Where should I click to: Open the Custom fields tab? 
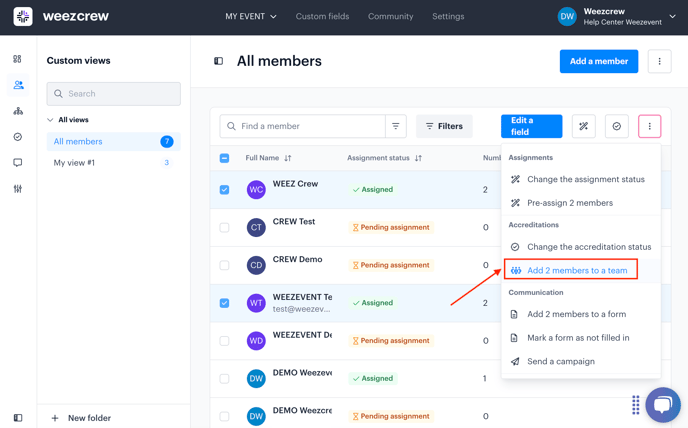322,17
